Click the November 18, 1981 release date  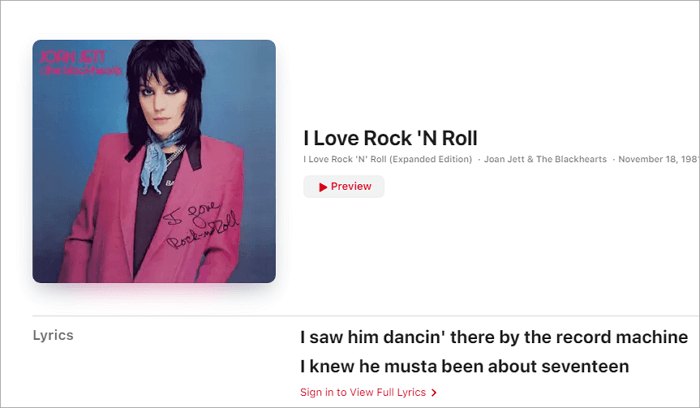tap(658, 160)
